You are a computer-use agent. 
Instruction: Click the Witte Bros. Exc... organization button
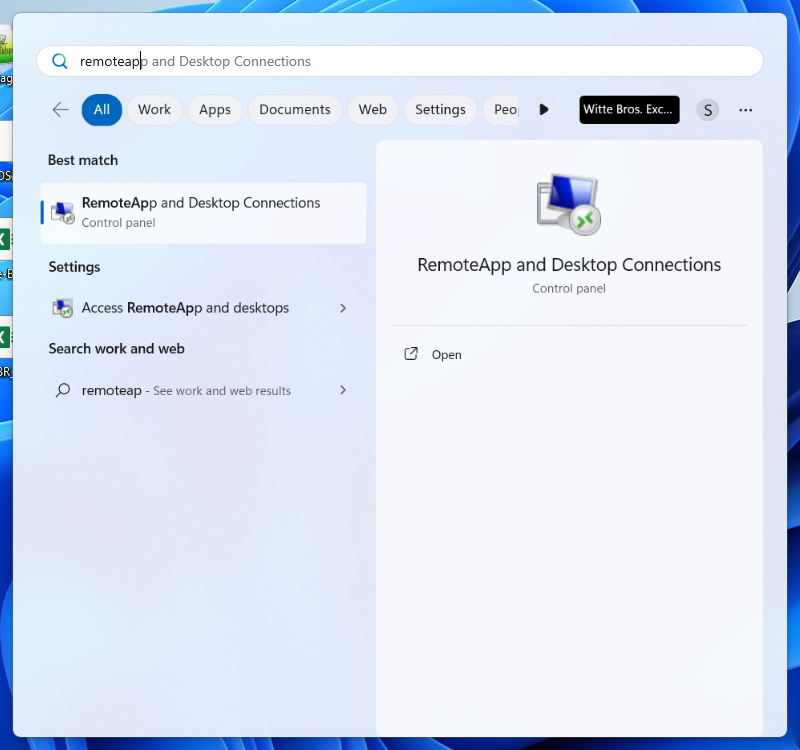point(629,110)
